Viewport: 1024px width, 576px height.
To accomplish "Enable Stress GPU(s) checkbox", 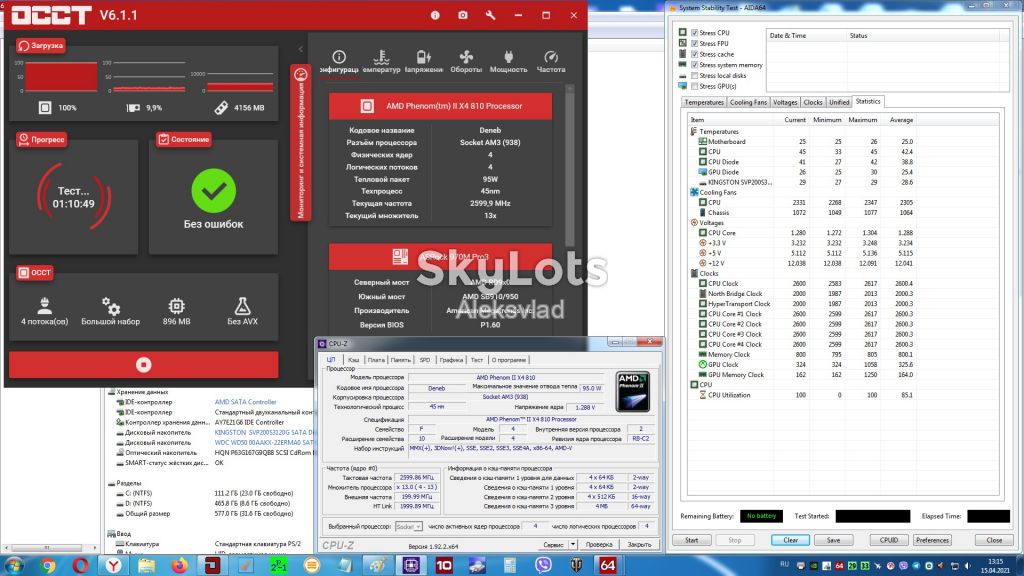I will pyautogui.click(x=695, y=86).
